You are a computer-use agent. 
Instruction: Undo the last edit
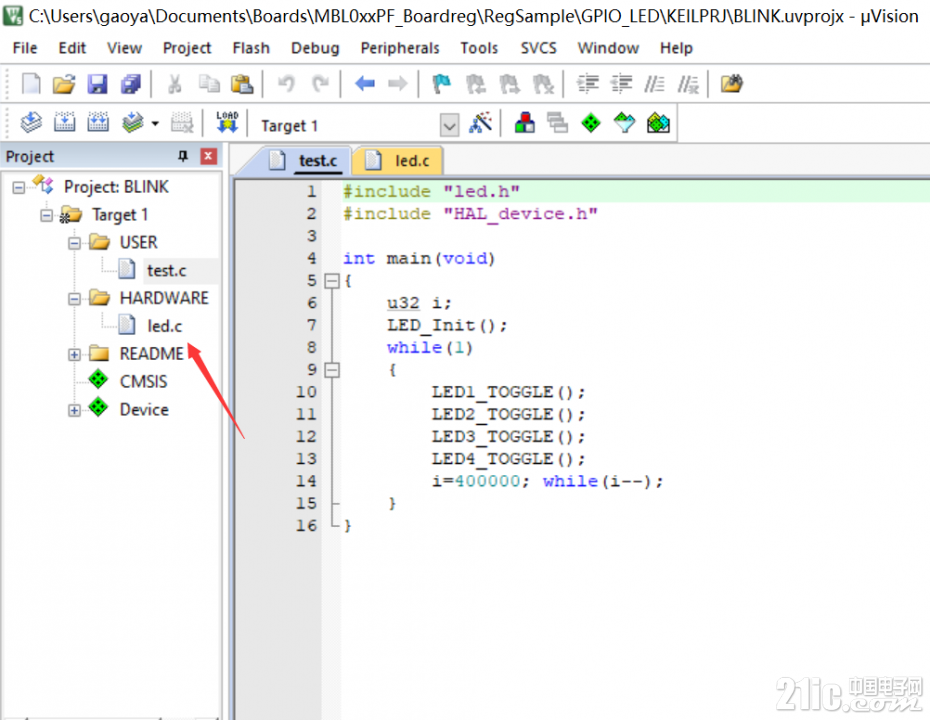pos(286,84)
